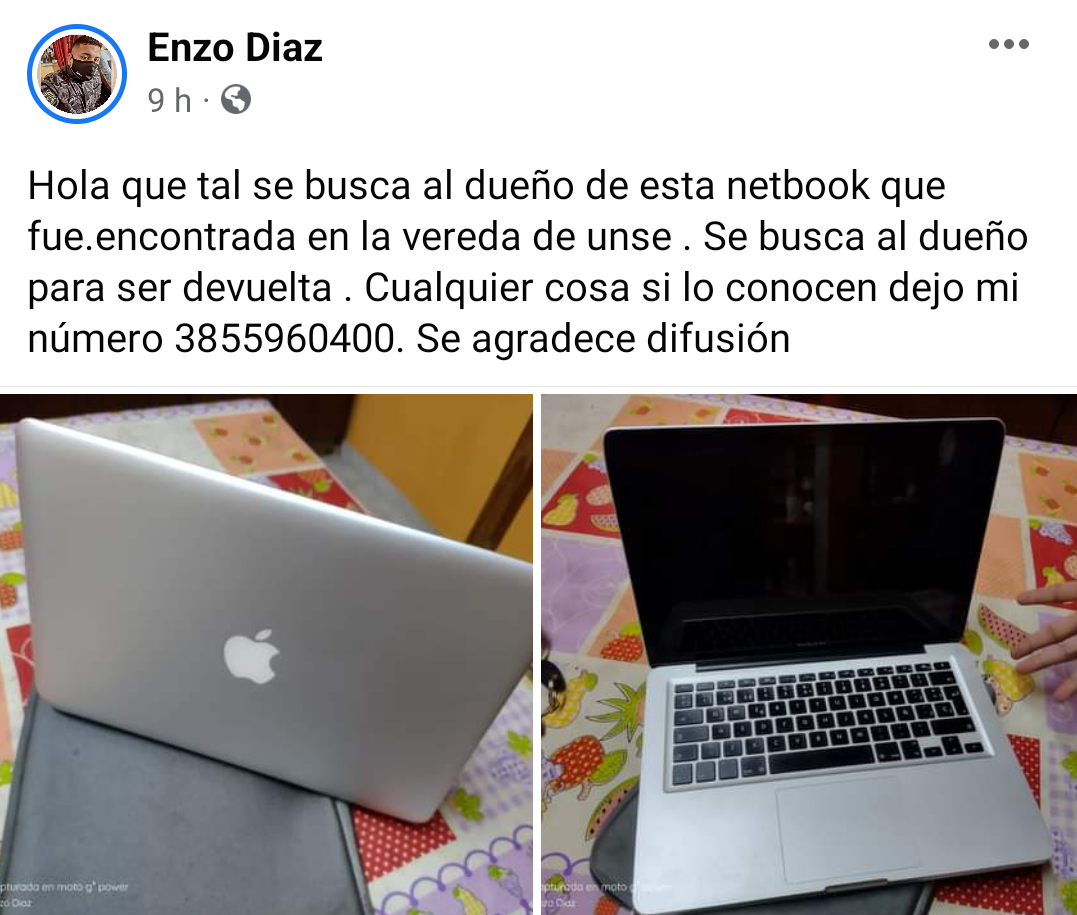Viewport: 1077px width, 915px height.
Task: Click the Apple logo on the laptop lid
Action: pyautogui.click(x=251, y=656)
